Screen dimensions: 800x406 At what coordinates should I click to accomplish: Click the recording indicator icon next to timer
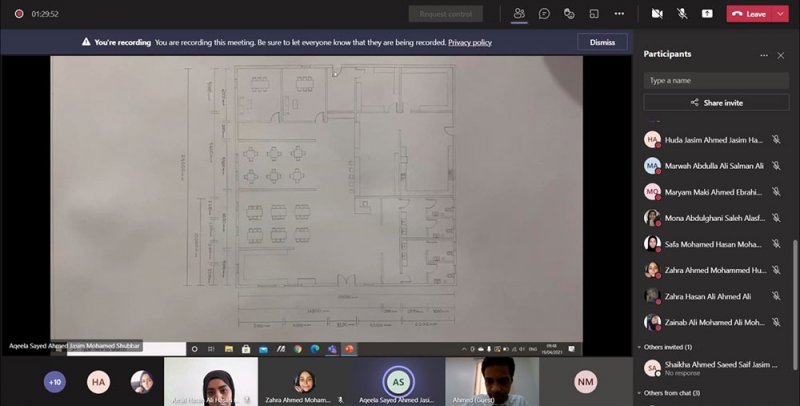click(x=19, y=14)
